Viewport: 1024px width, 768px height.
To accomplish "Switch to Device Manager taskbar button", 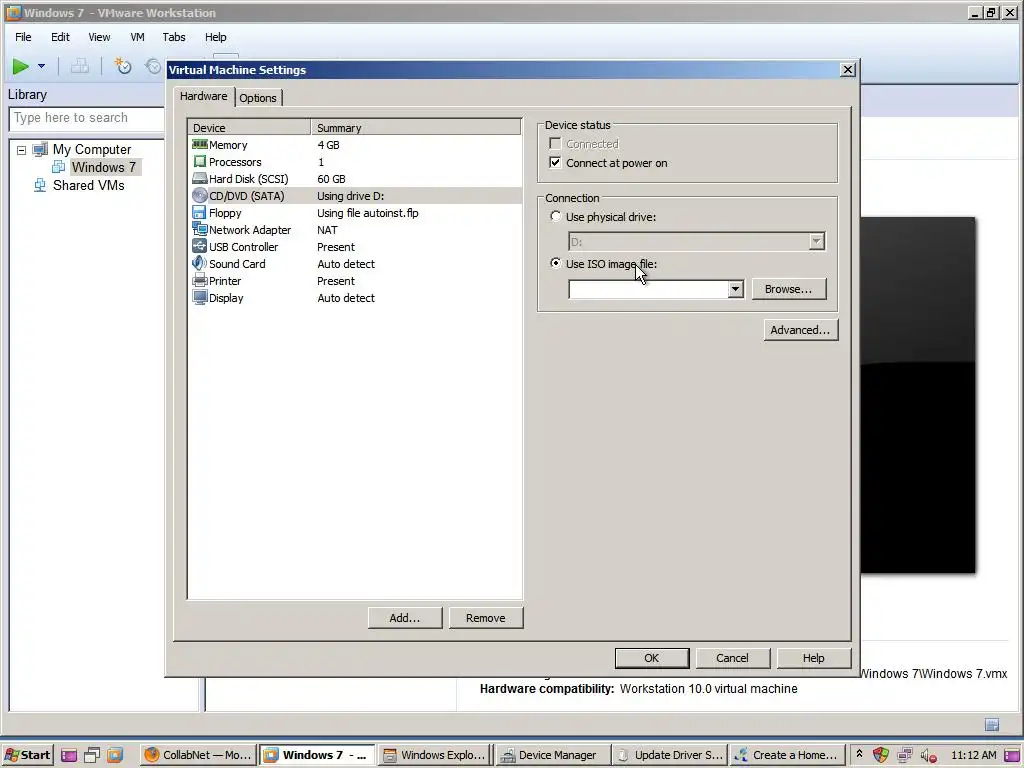I will pos(553,755).
